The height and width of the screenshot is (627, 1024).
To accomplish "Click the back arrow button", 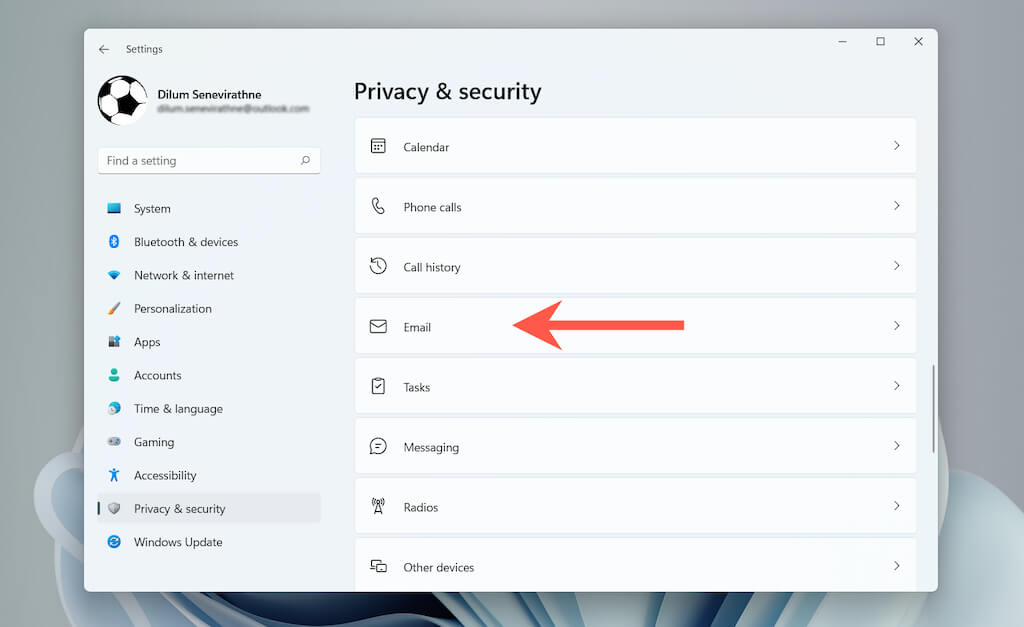I will [x=104, y=49].
